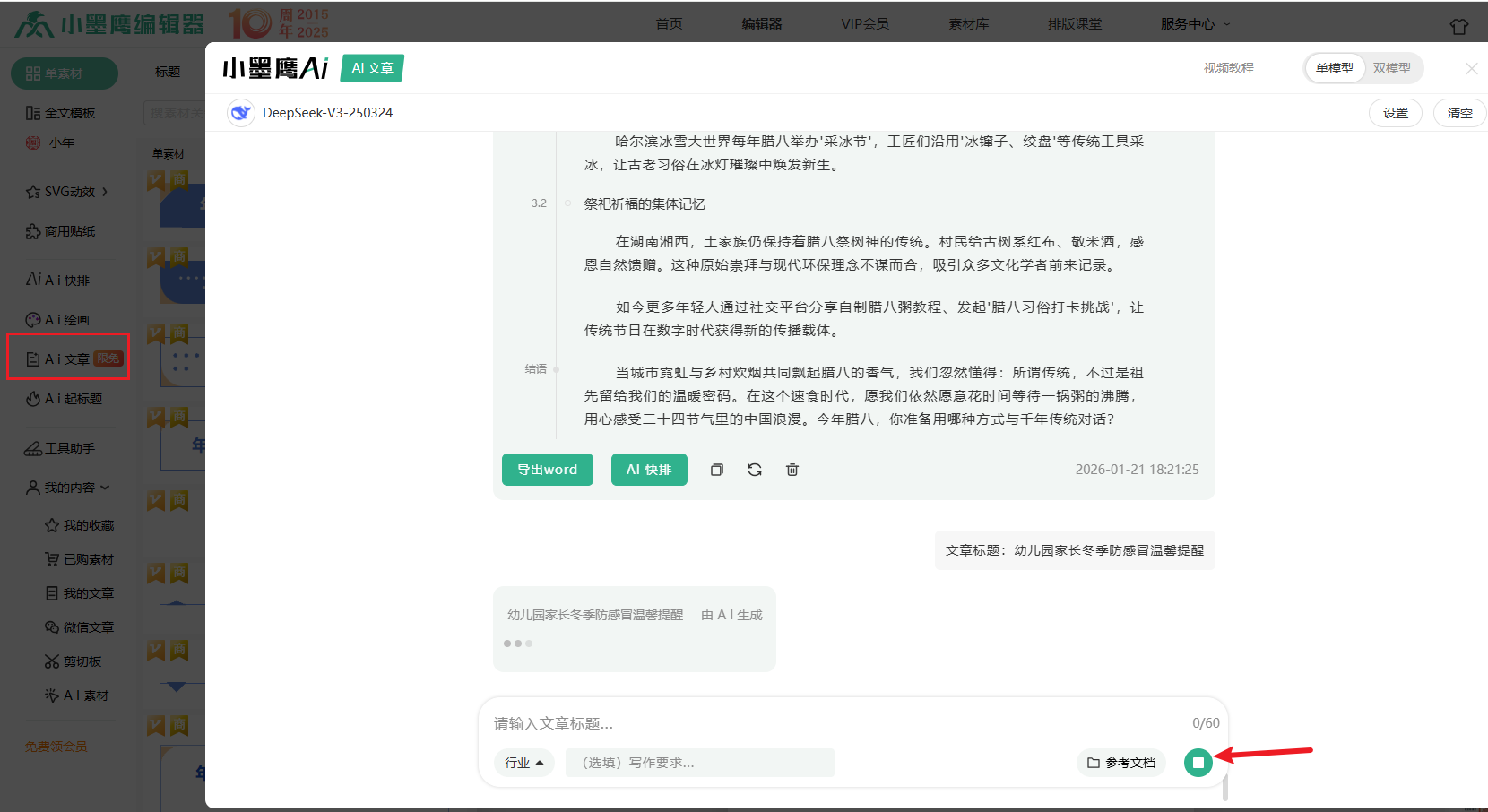Click the copy icon below the article

pos(716,470)
